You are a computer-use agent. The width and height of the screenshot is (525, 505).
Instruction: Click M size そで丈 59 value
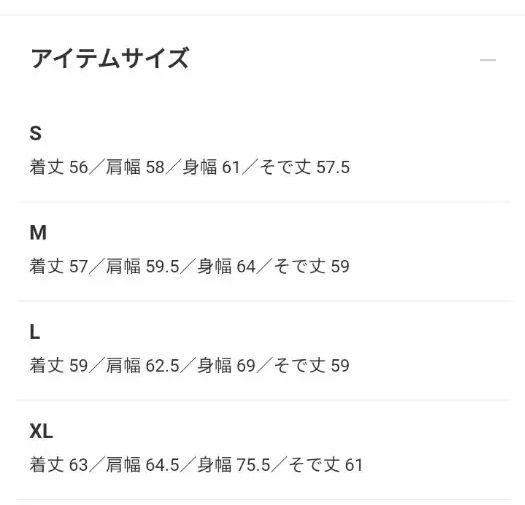(312, 266)
